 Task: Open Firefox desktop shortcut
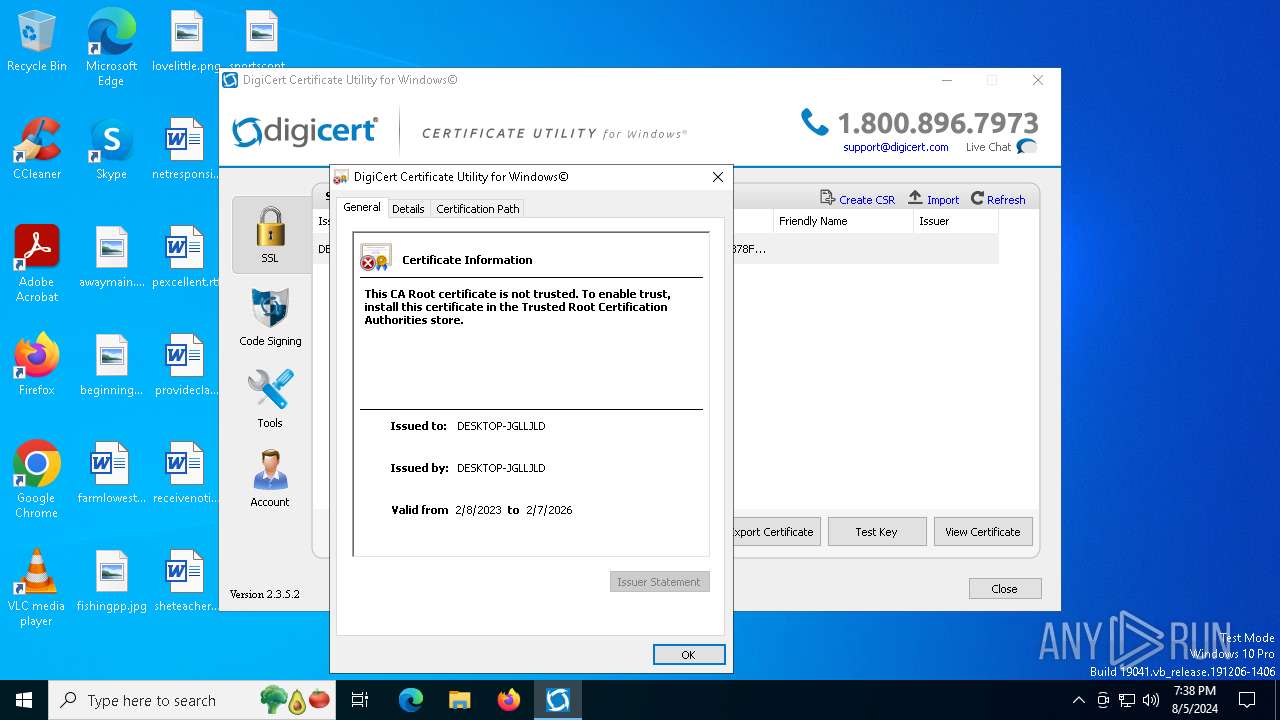(x=37, y=365)
